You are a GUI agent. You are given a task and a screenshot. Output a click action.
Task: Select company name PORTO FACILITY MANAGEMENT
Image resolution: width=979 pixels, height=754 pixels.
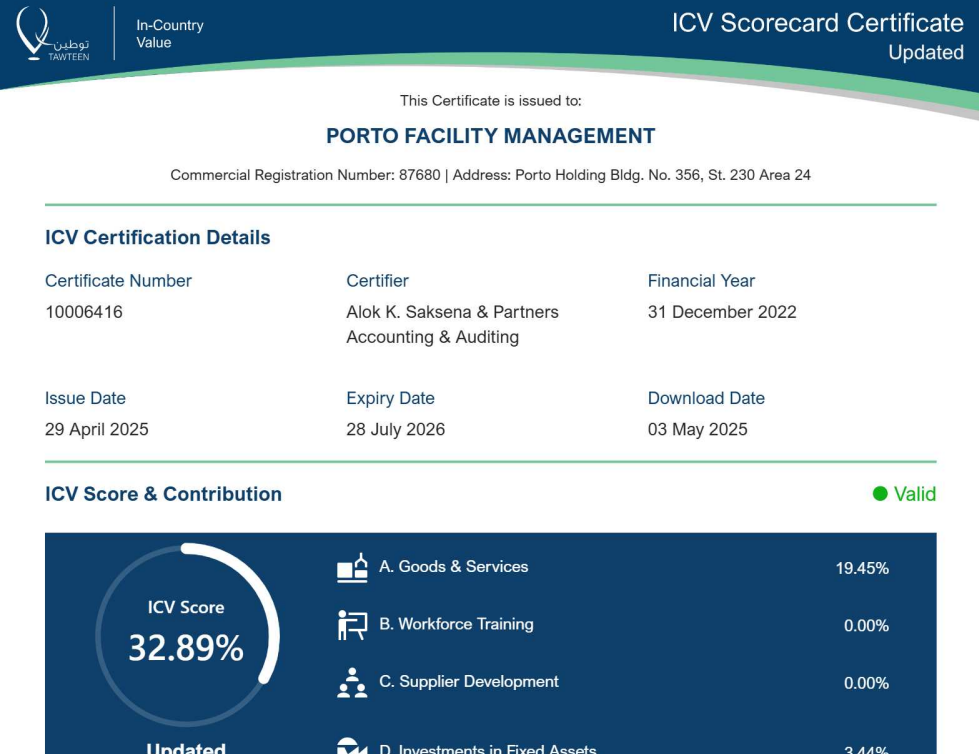click(490, 136)
